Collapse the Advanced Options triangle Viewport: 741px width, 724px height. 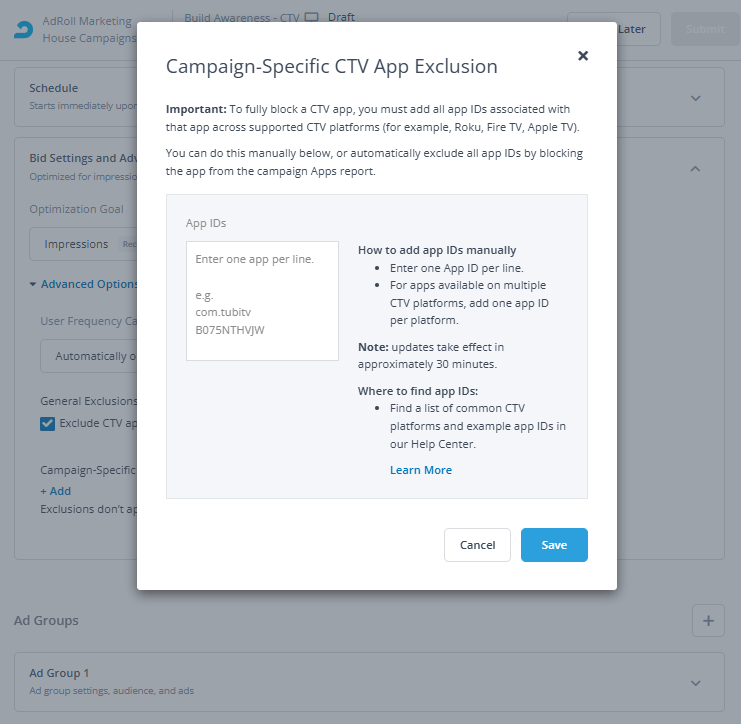33,284
